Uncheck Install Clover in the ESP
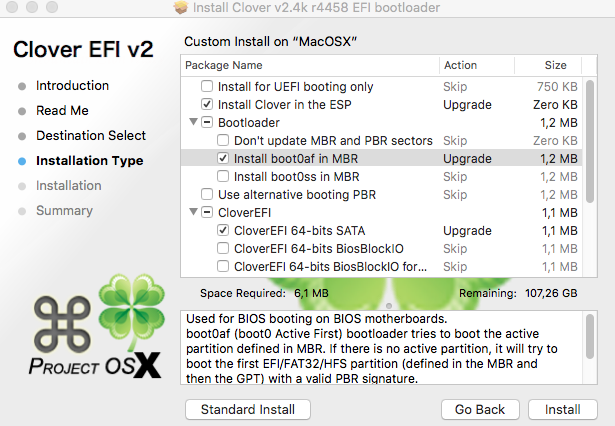The width and height of the screenshot is (615, 426). [x=207, y=104]
